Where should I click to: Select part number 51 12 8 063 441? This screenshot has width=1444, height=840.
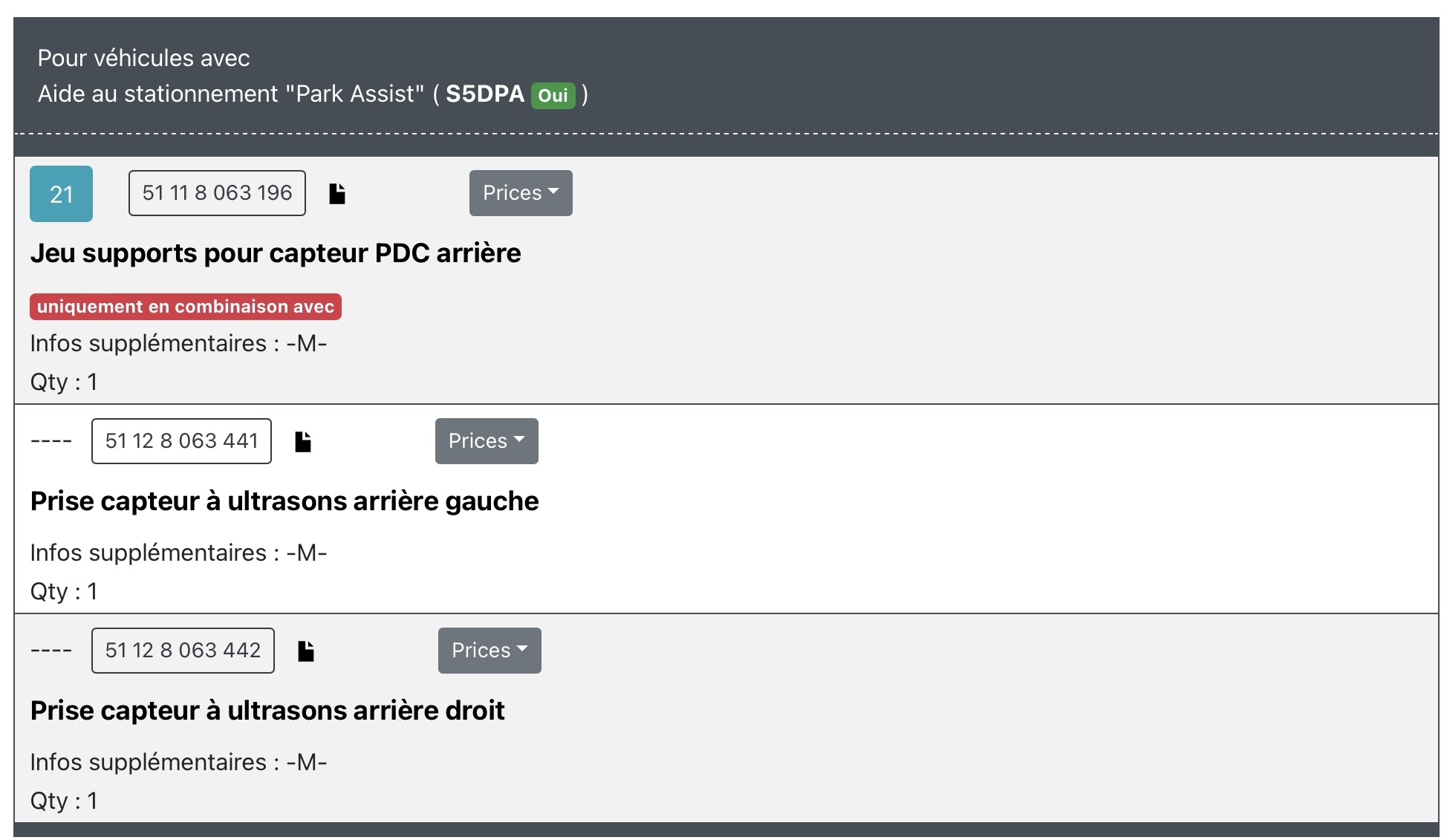[181, 441]
